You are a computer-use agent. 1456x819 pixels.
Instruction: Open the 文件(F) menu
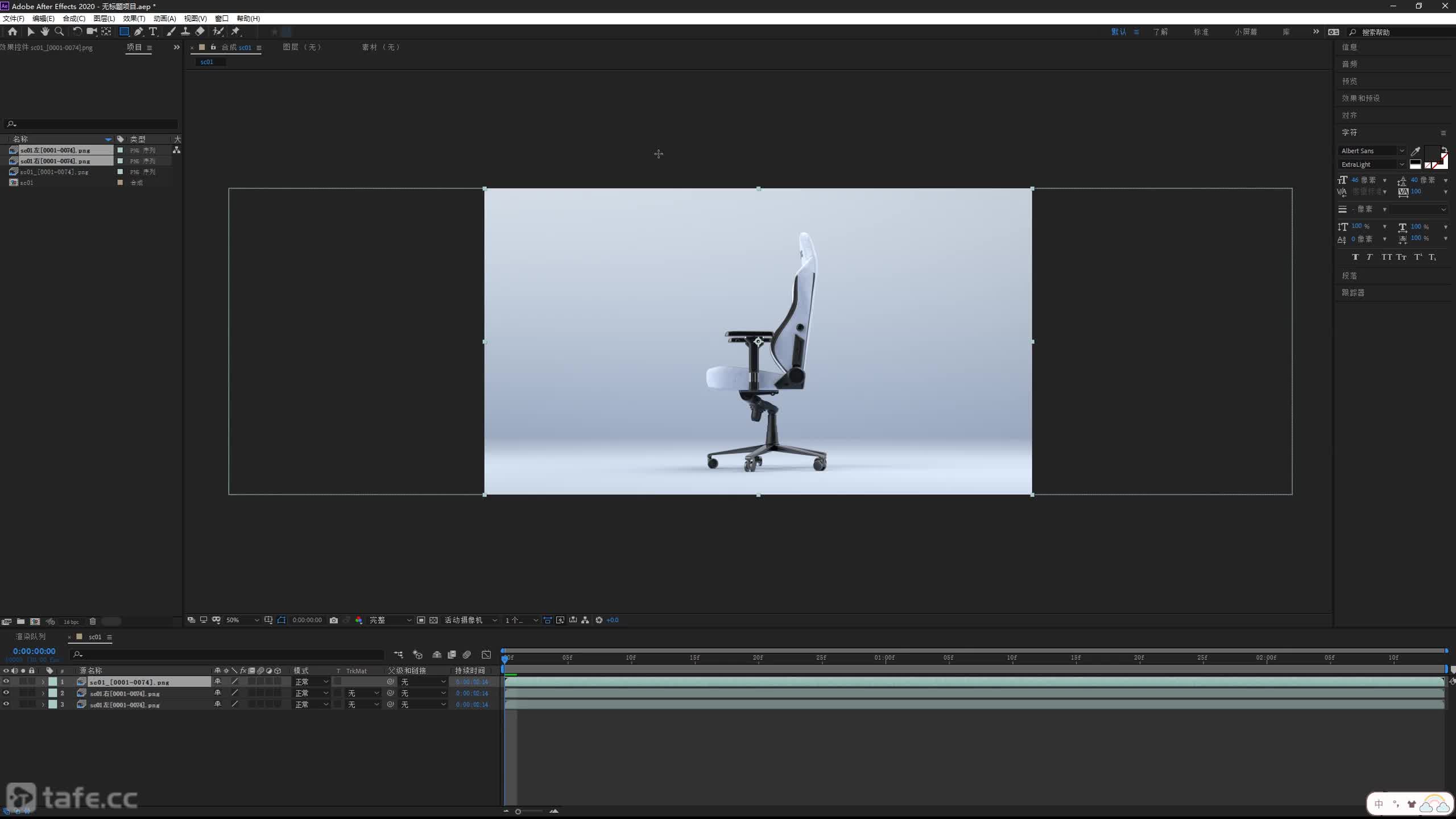14,18
